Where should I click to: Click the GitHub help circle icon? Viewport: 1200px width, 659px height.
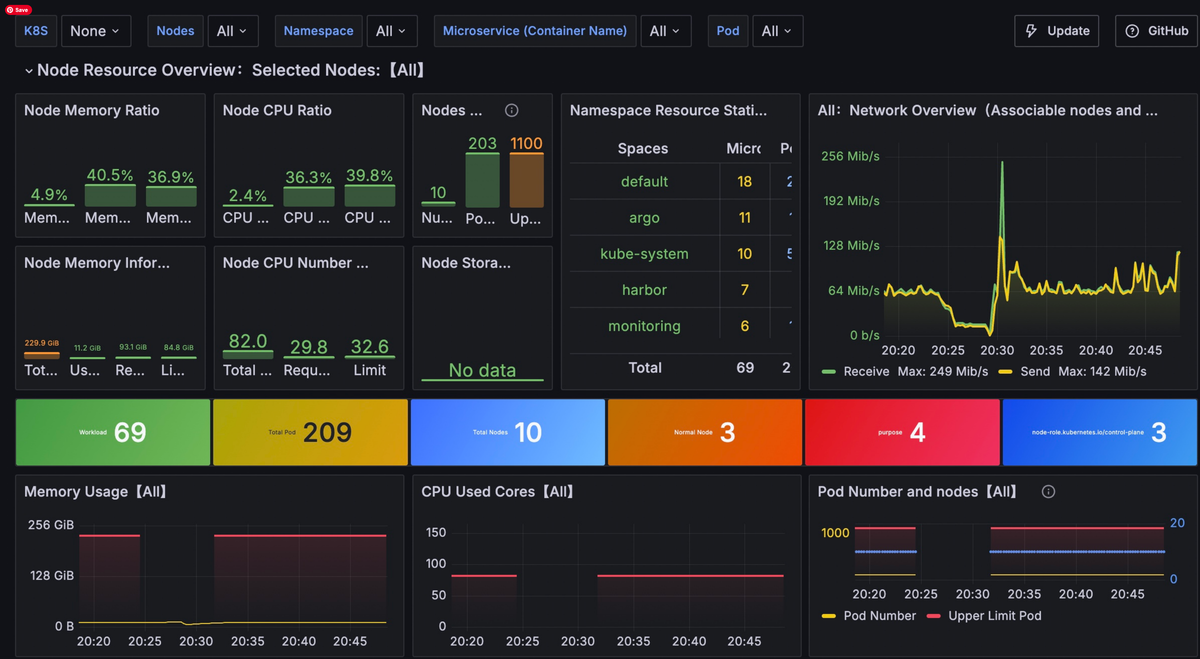1132,31
